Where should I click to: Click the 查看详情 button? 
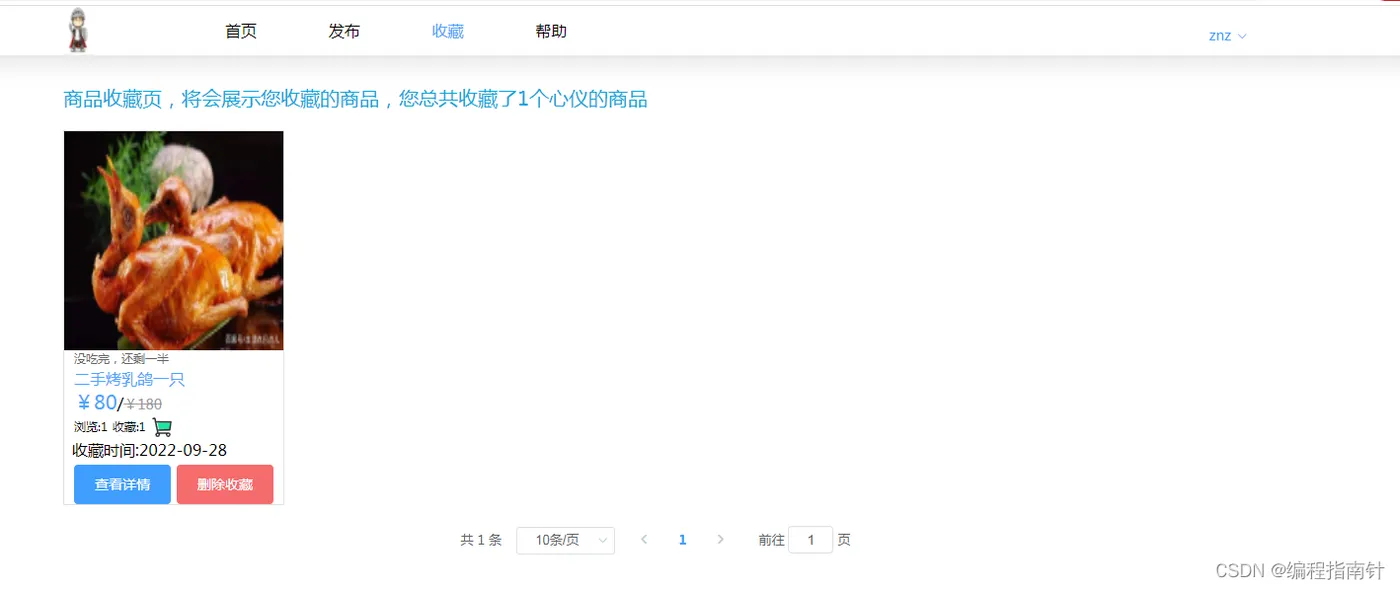pos(122,484)
